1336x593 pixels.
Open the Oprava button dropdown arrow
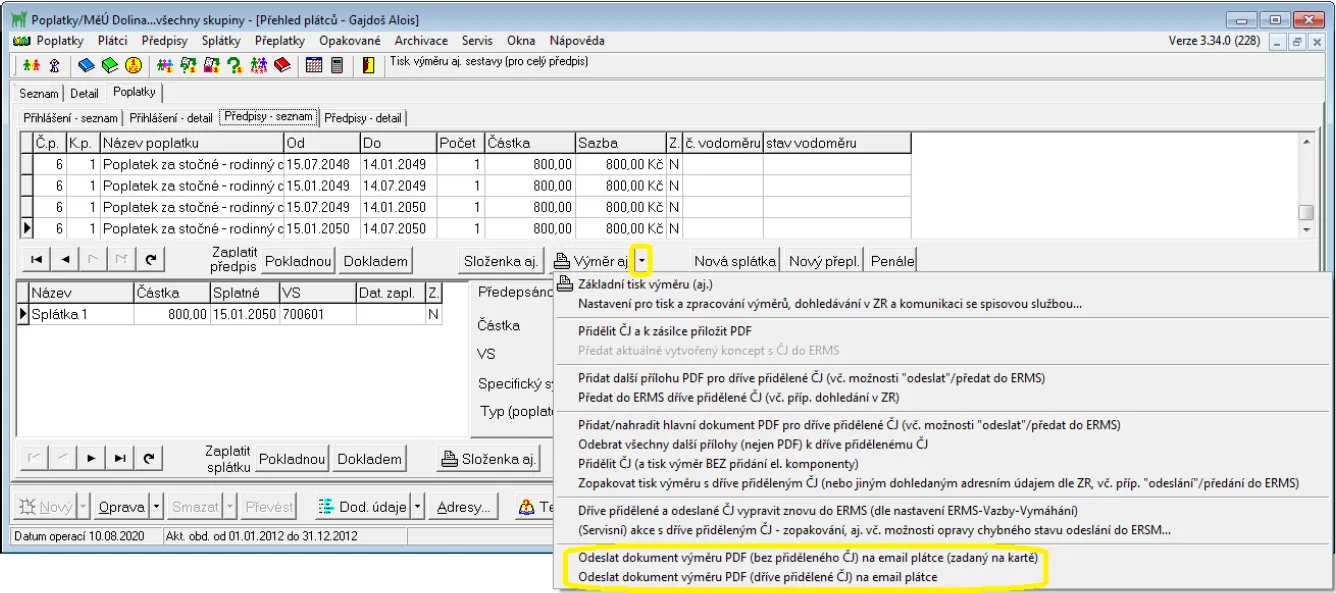pos(157,507)
